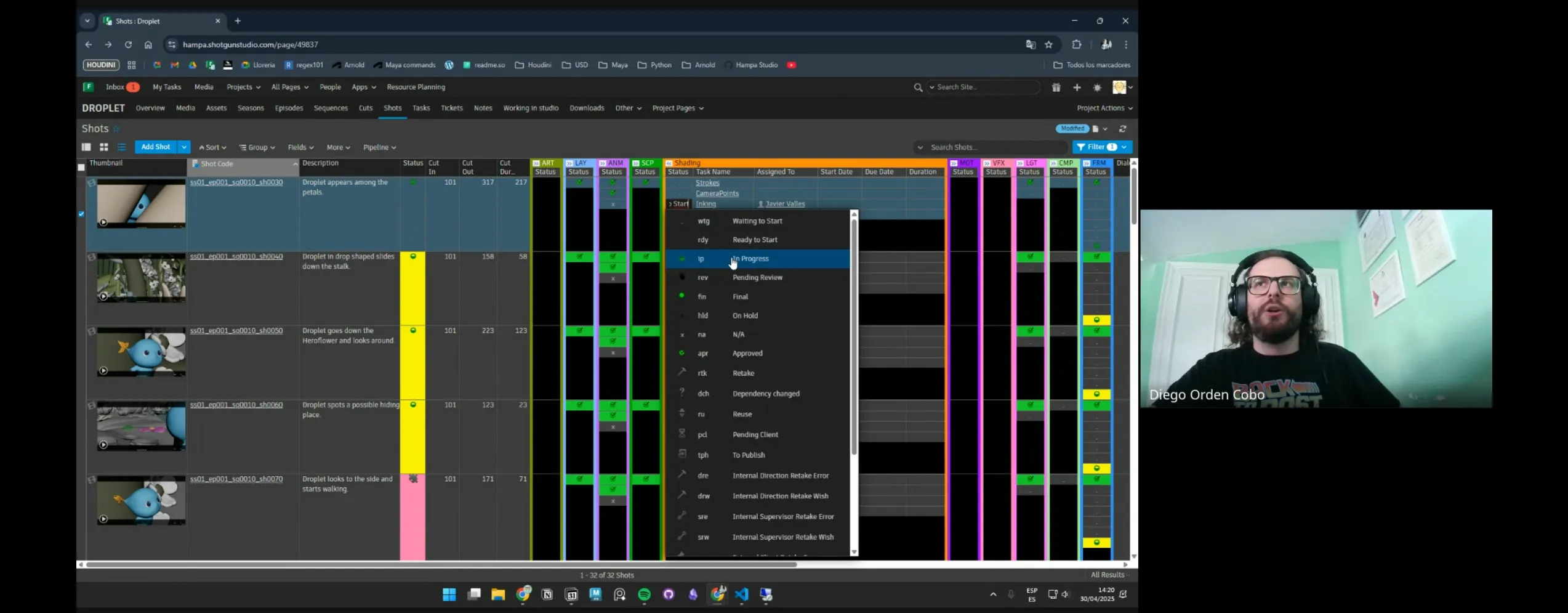Toggle the detail side panel view
The image size is (1568, 613).
tap(86, 147)
